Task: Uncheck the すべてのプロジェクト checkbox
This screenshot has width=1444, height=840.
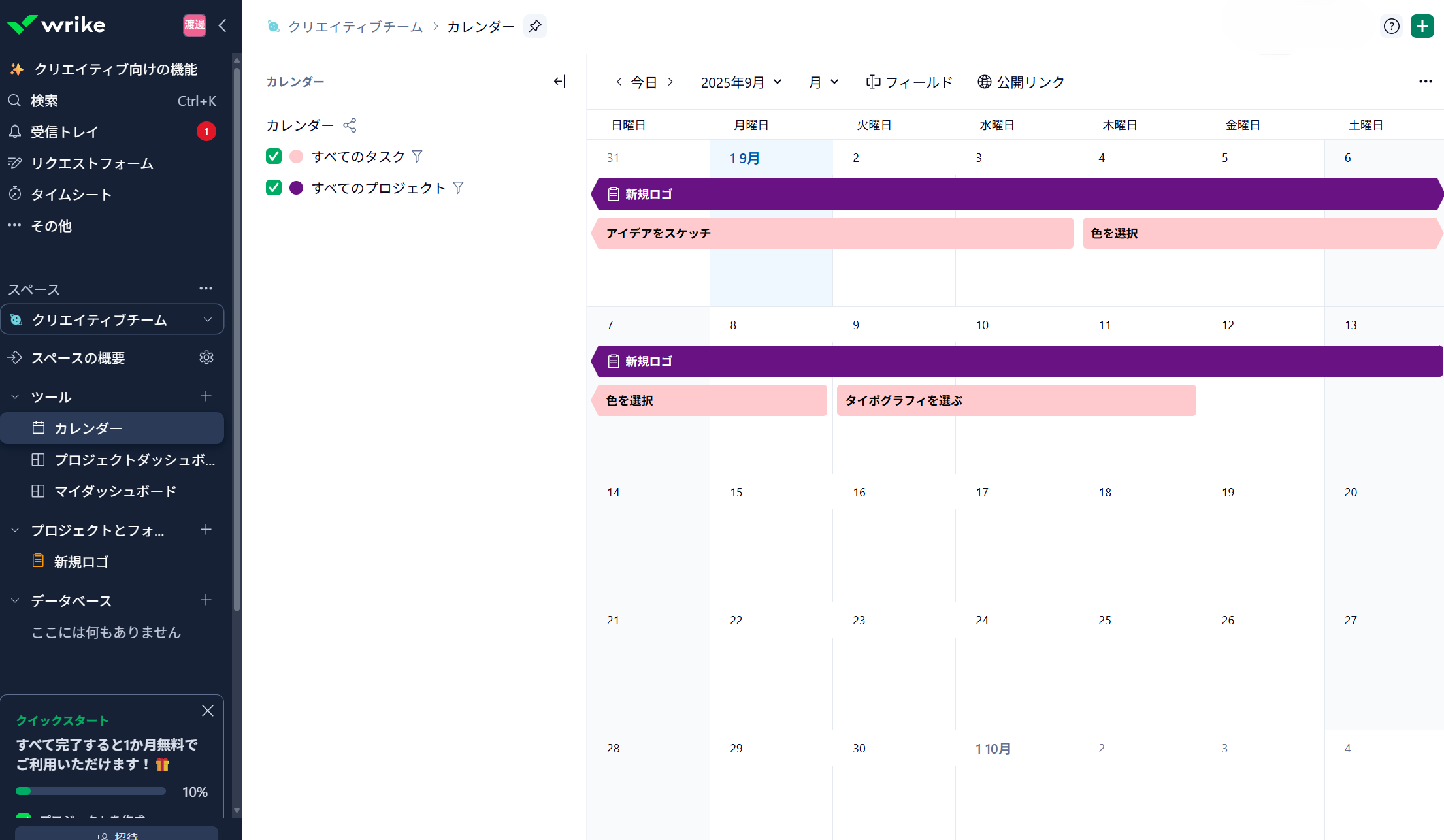Action: pos(273,187)
